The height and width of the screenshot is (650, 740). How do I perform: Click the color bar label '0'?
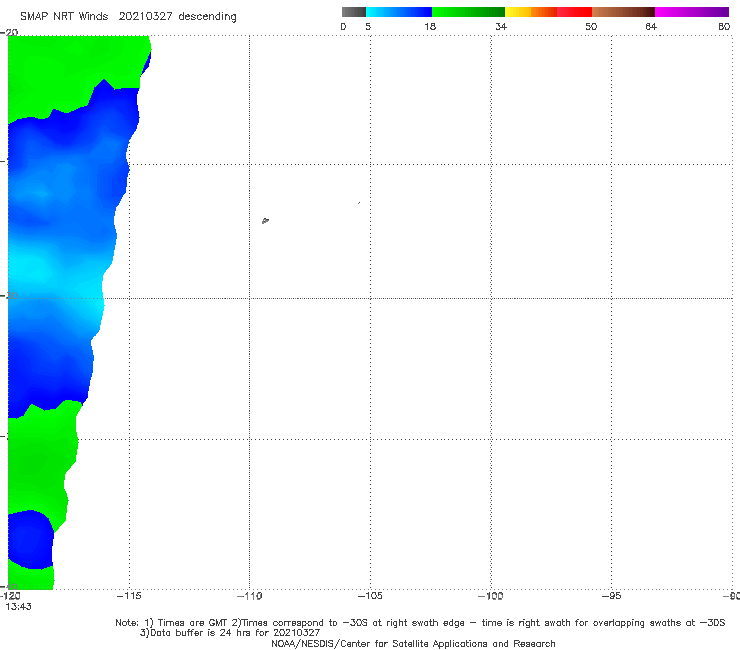coord(344,27)
